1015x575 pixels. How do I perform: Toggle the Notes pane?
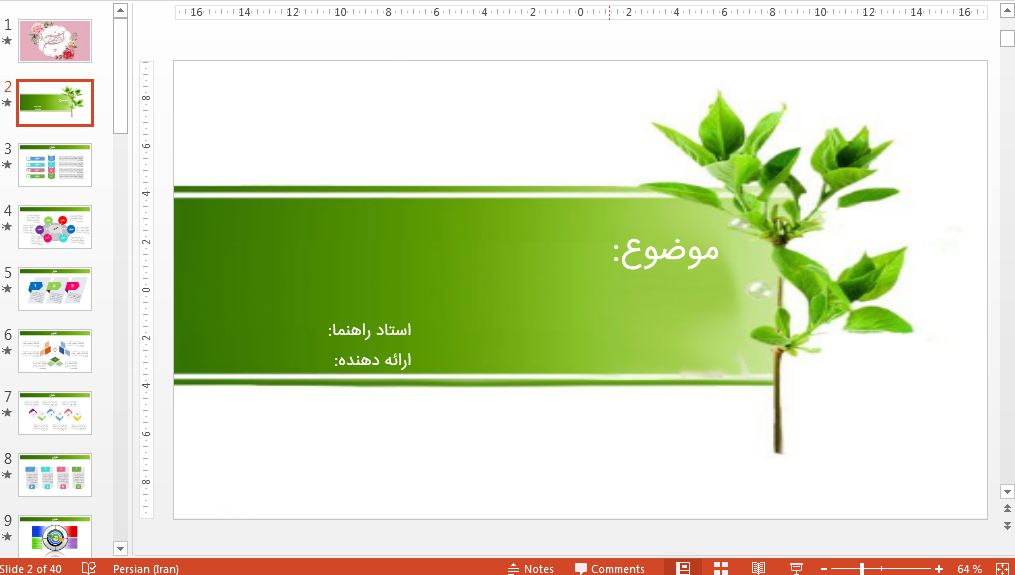(x=530, y=568)
